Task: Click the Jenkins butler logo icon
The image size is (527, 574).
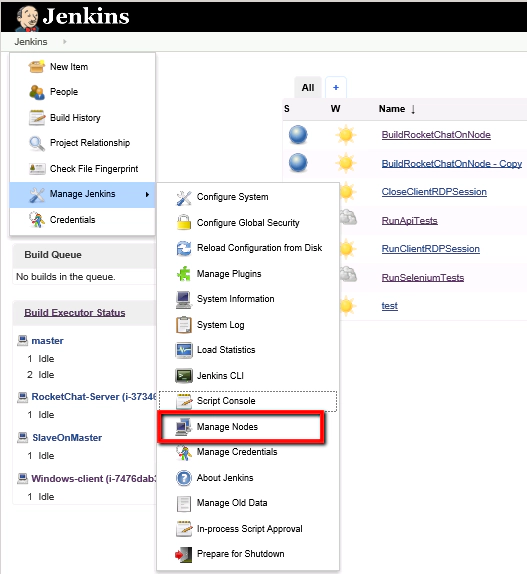Action: pos(27,18)
